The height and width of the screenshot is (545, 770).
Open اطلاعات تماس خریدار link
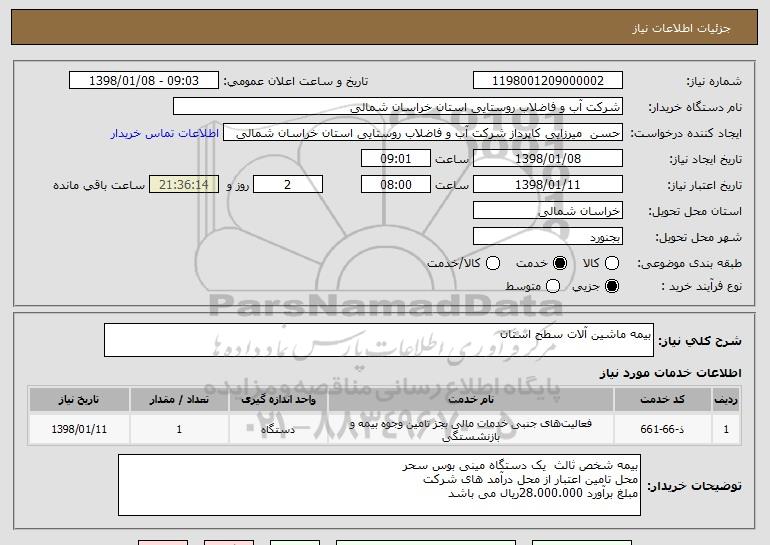click(x=165, y=134)
